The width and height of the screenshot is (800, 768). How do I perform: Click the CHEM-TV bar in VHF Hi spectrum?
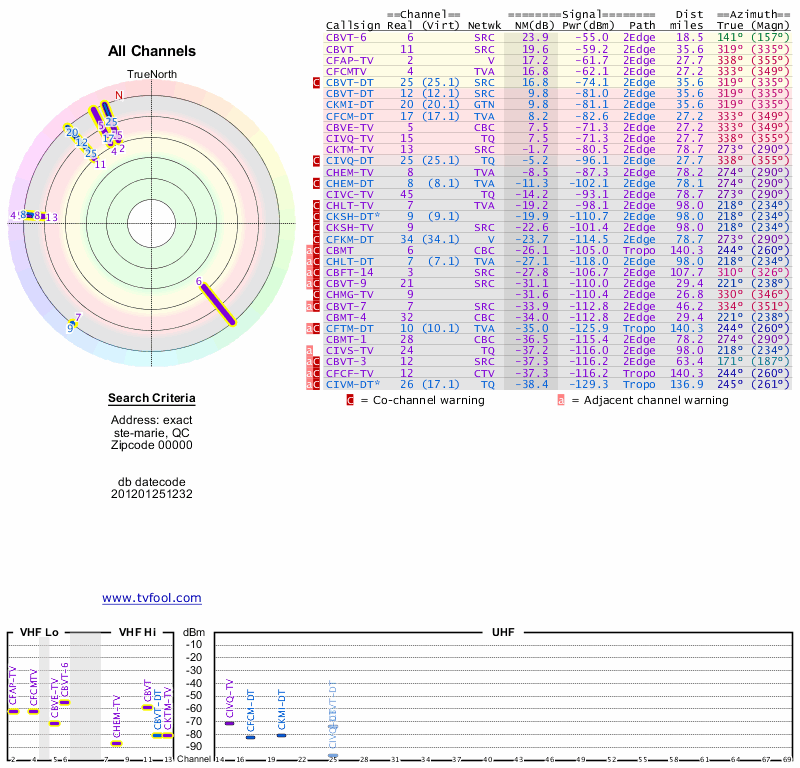(116, 743)
